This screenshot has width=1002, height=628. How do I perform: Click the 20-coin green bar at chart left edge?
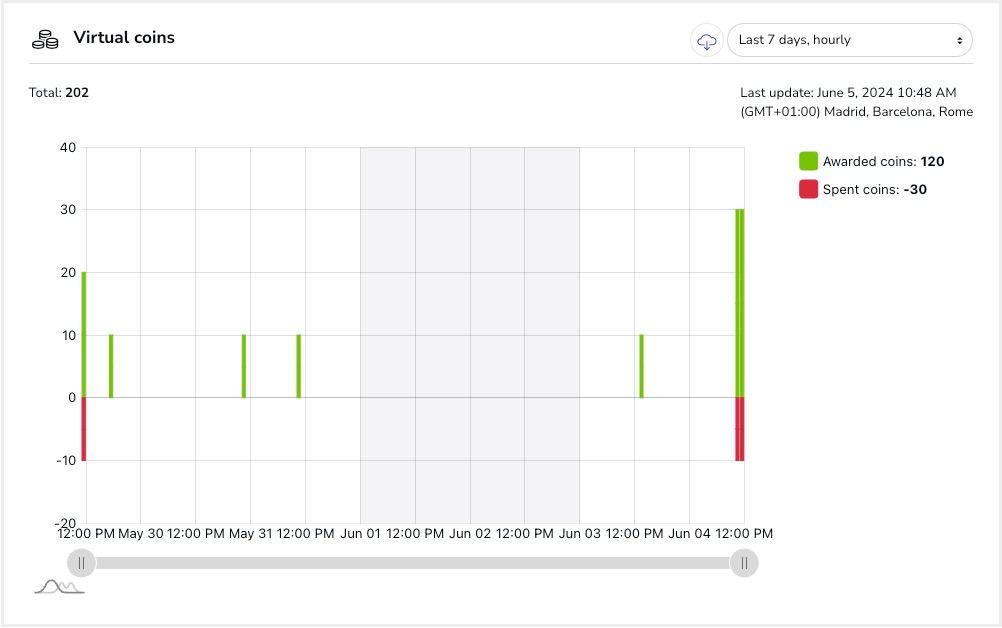tap(84, 334)
